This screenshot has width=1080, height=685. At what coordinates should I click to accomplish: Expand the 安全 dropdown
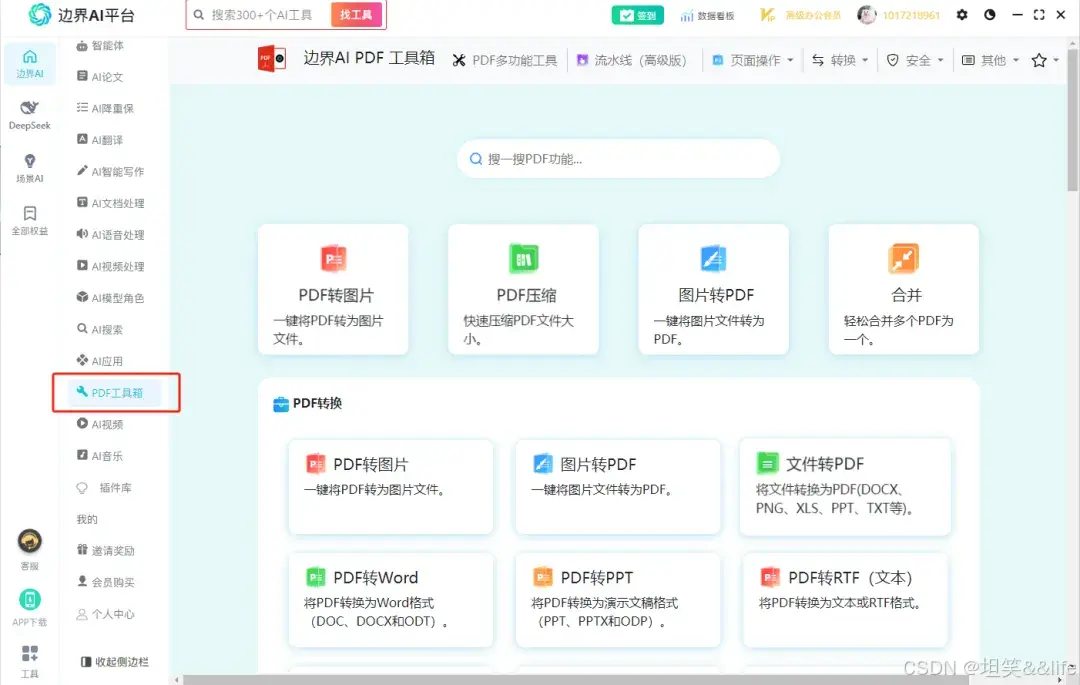tap(915, 61)
